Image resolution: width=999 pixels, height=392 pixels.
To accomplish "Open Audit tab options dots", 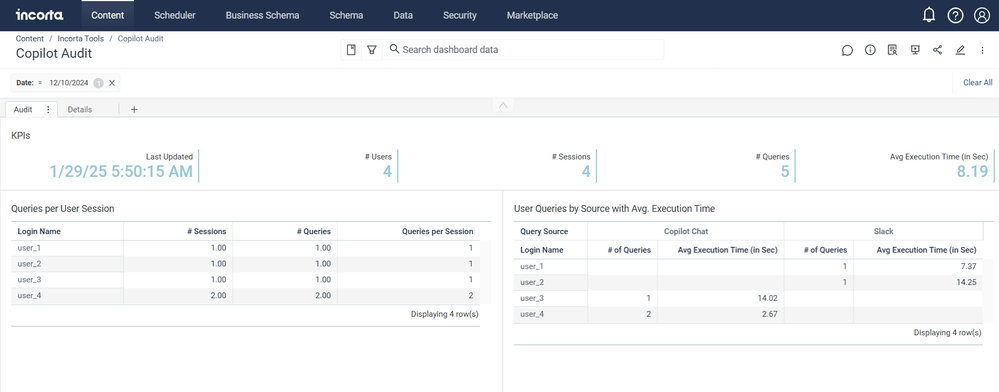I will 48,110.
